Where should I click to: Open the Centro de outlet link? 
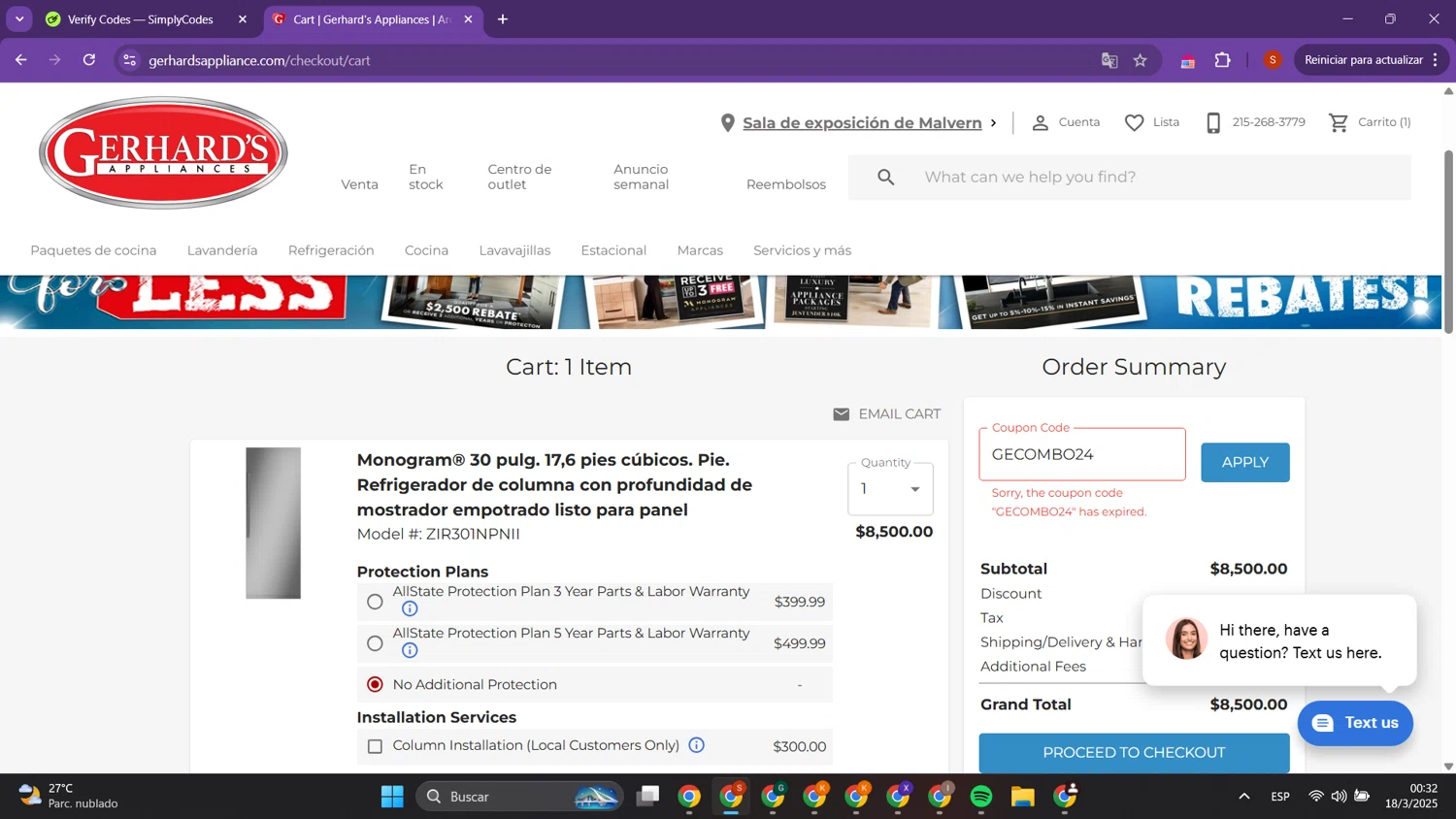[519, 177]
